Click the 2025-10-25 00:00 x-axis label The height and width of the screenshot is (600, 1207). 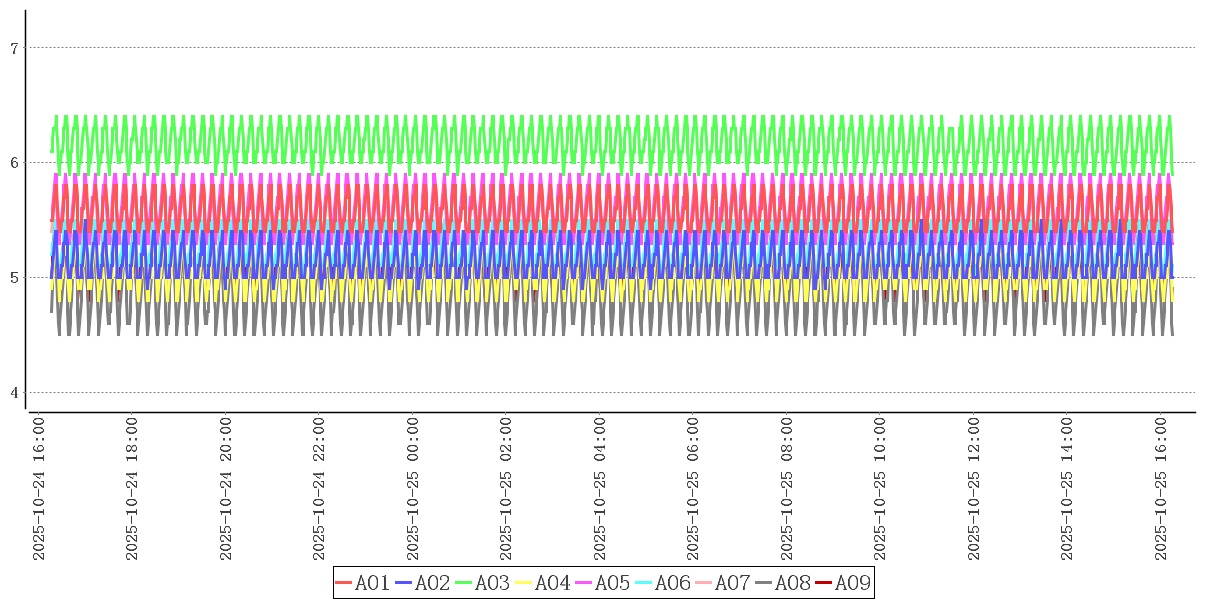[x=413, y=490]
